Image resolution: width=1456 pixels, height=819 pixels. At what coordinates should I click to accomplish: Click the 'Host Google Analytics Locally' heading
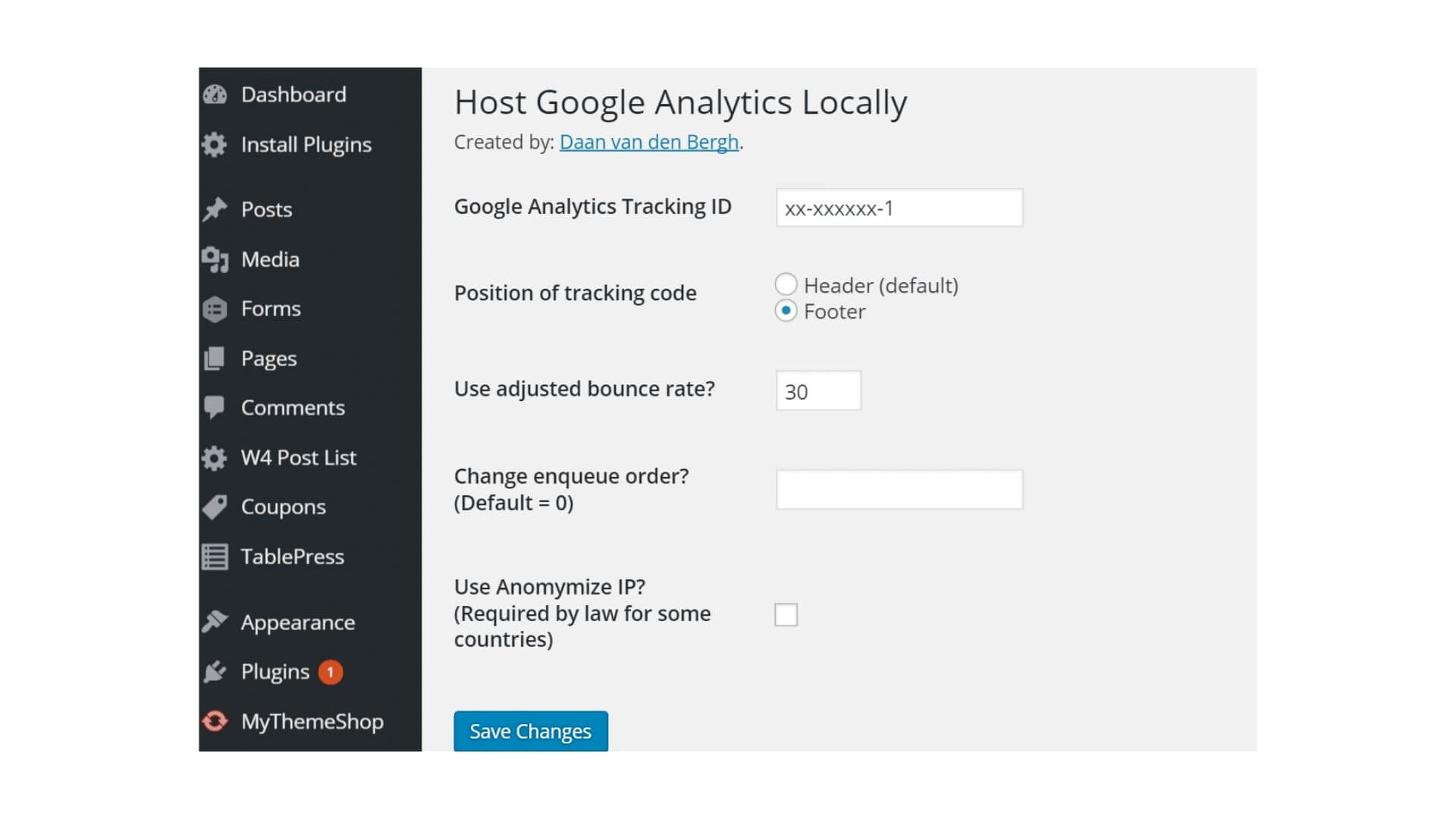pos(680,102)
